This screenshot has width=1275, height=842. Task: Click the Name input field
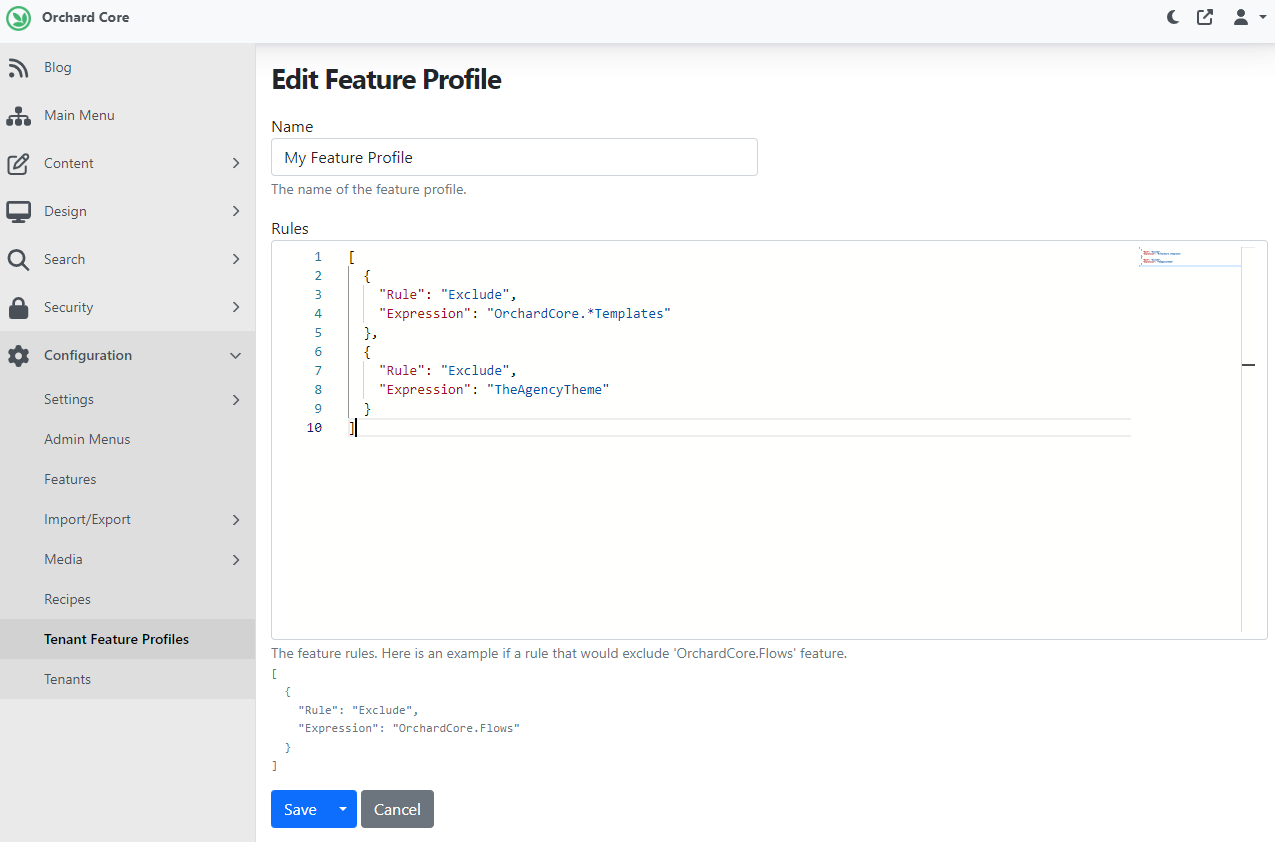pyautogui.click(x=514, y=157)
